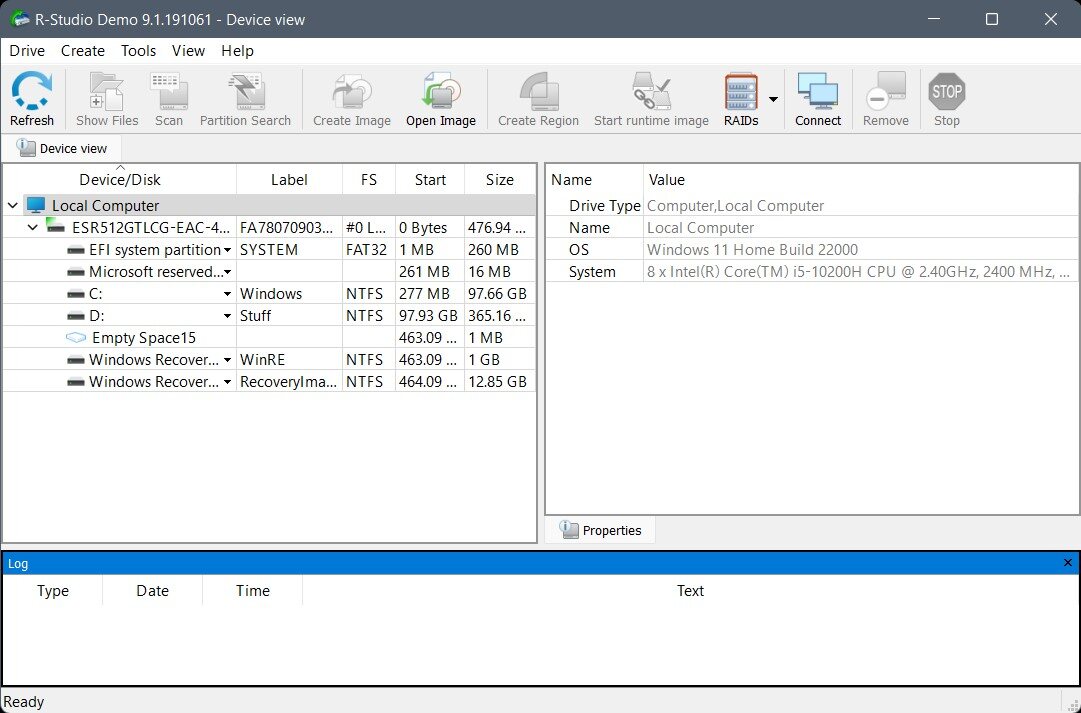
Task: Click the C: partition drive icon
Action: (x=76, y=294)
